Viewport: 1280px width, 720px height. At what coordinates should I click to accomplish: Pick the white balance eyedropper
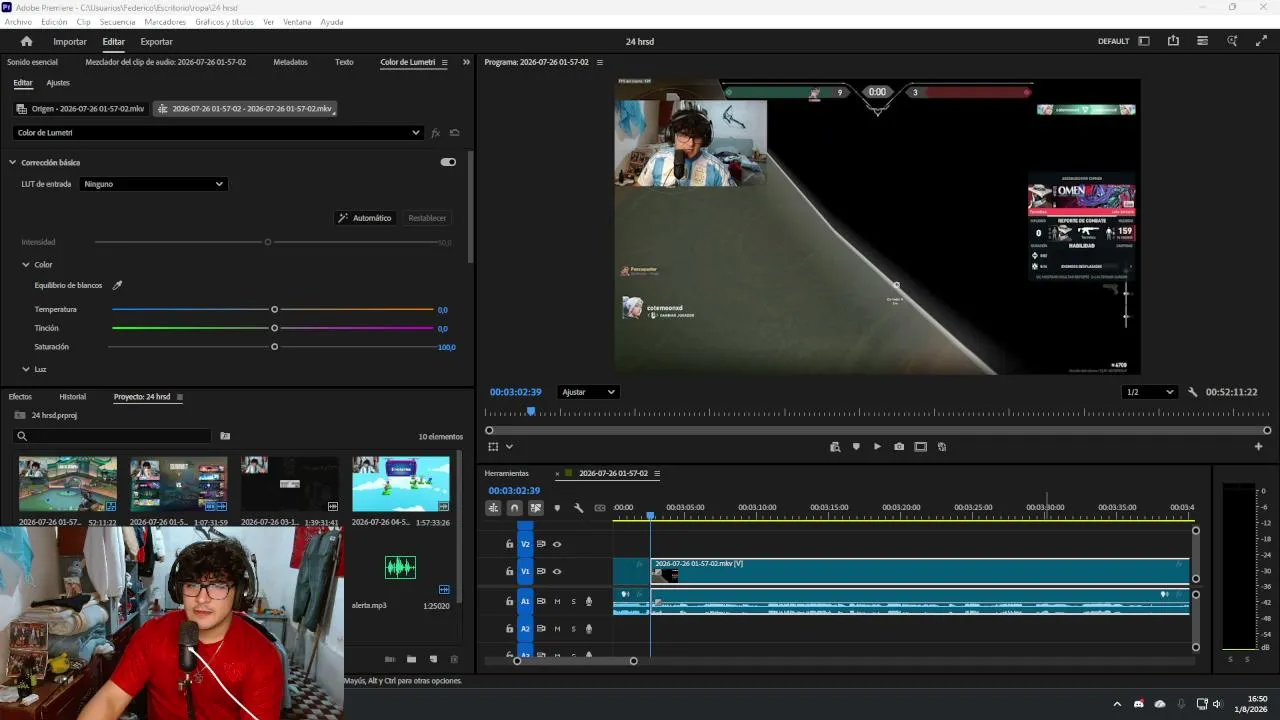pos(117,285)
